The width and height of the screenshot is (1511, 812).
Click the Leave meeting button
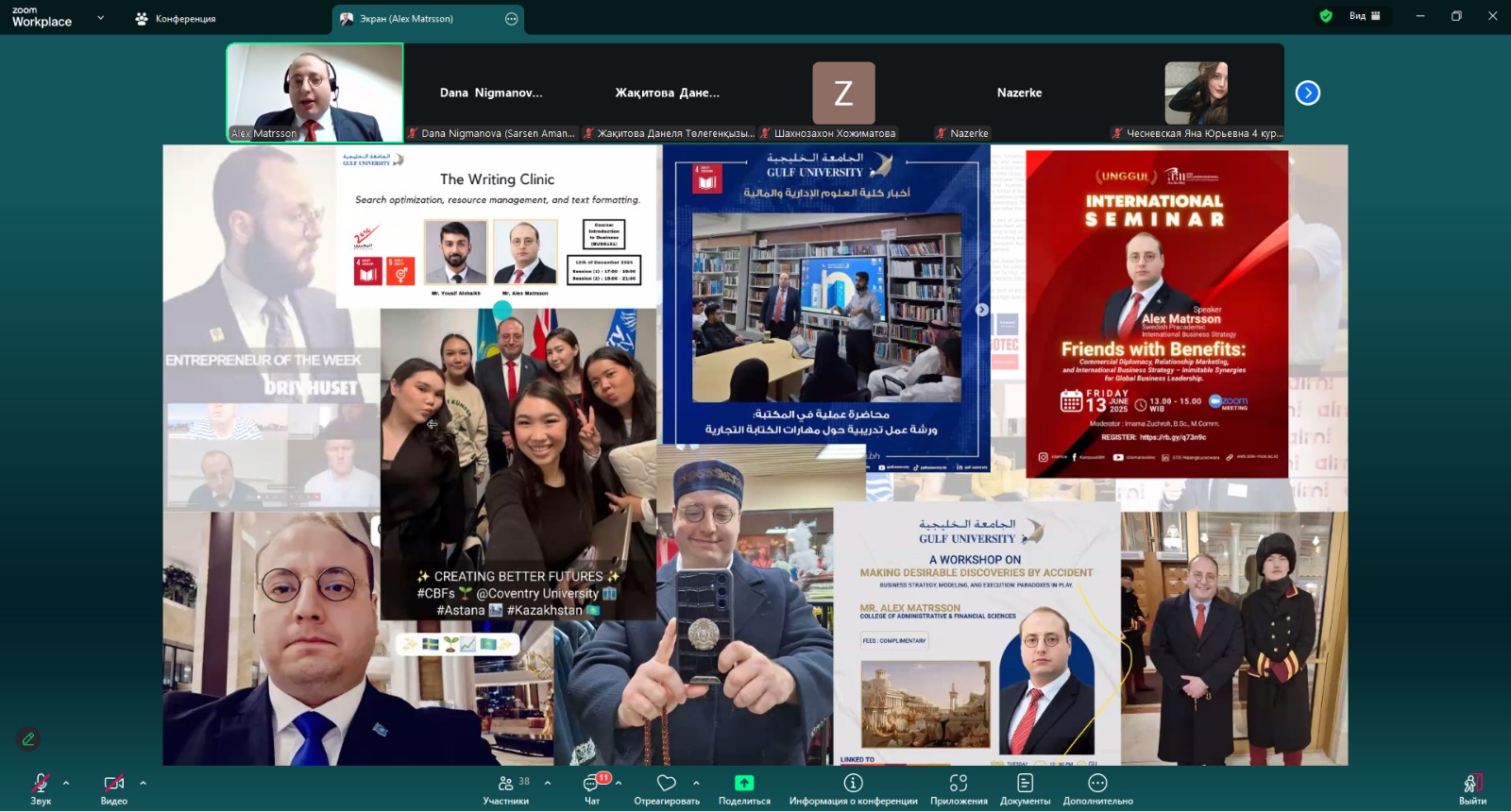(1471, 787)
